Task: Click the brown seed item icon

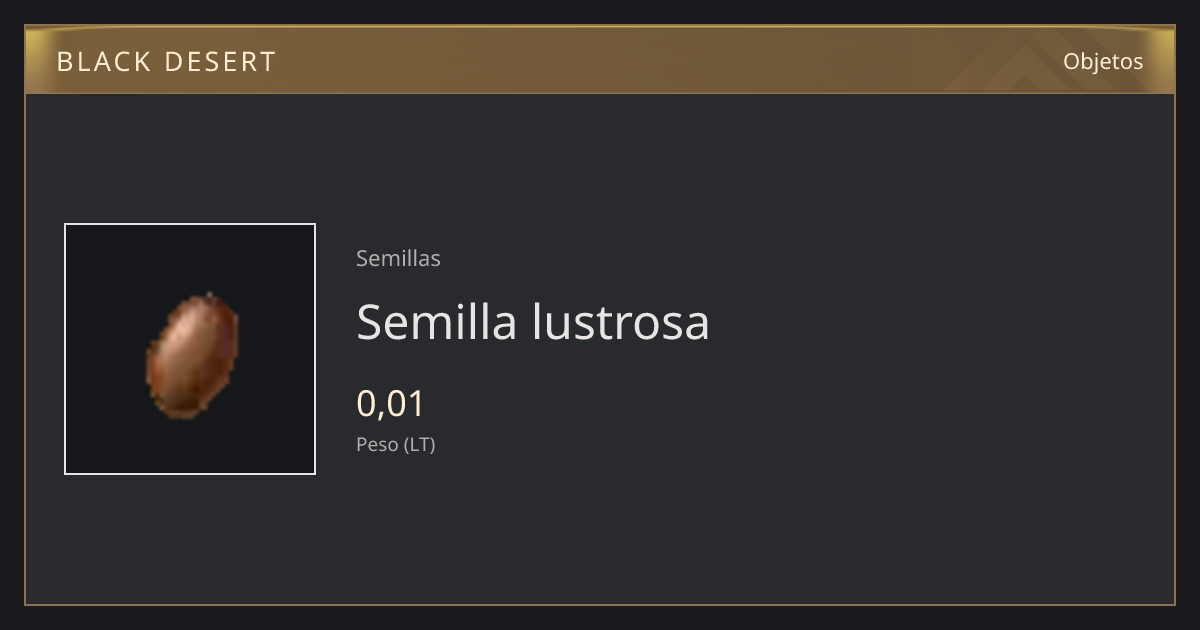Action: pos(192,355)
